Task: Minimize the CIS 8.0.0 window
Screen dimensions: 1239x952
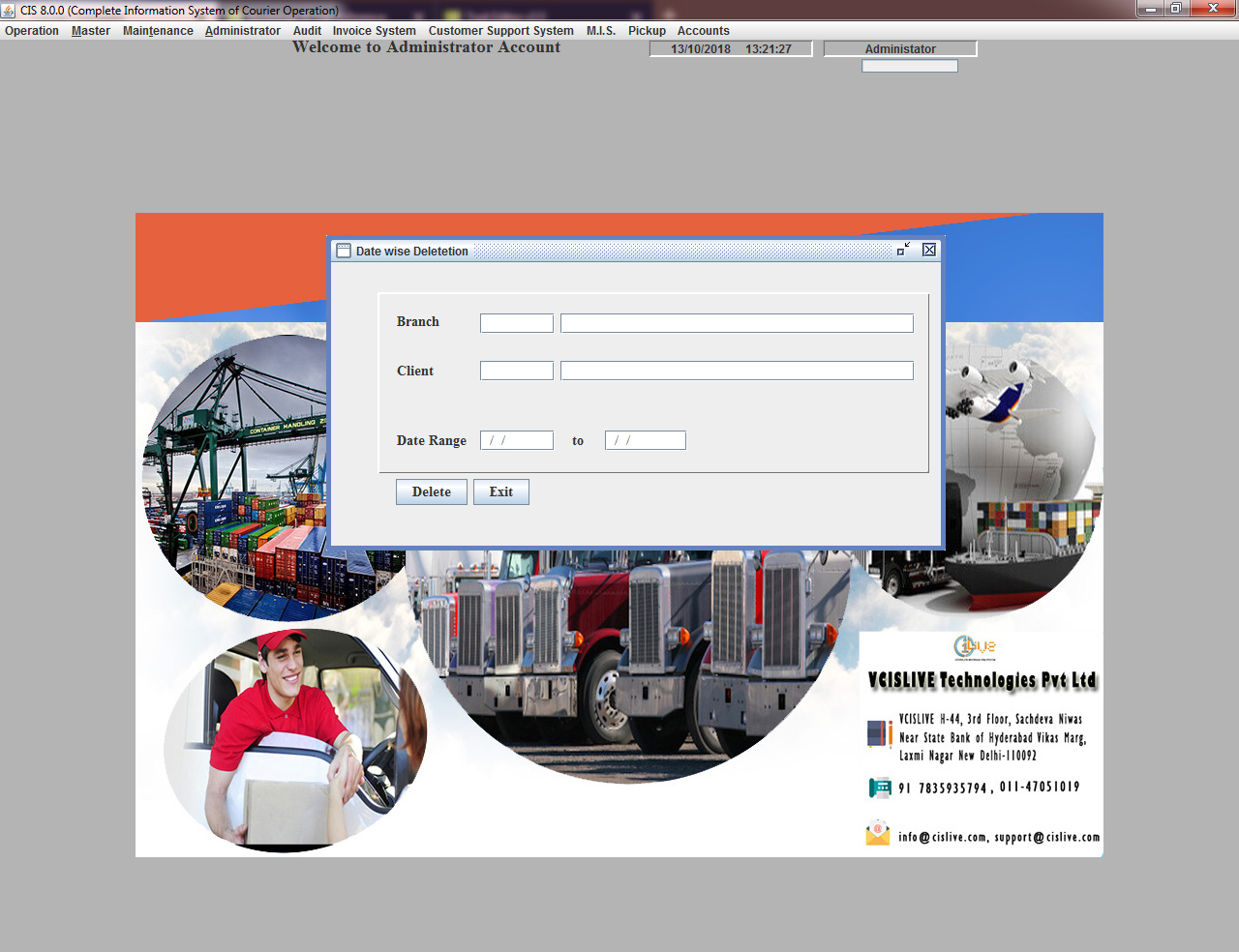Action: click(x=1151, y=9)
